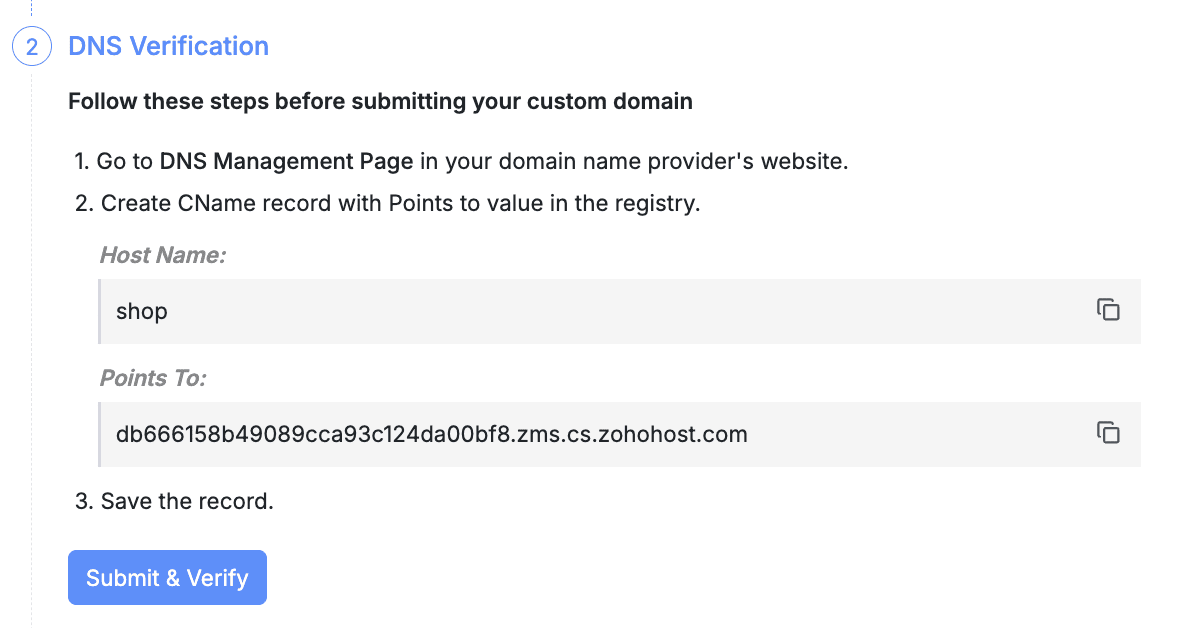
Task: Click the Host Name label
Action: (163, 255)
